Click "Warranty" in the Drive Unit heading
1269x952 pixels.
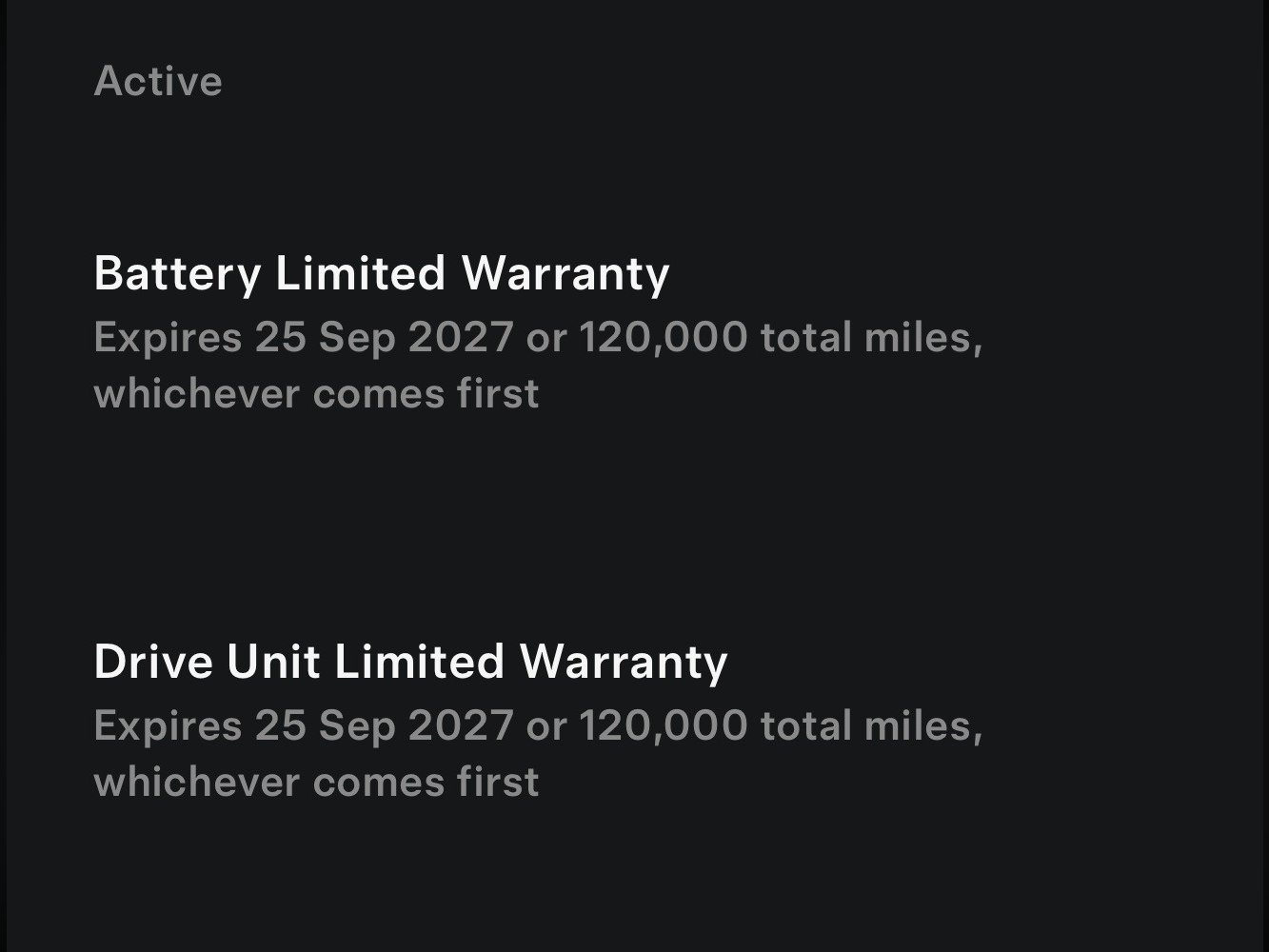625,662
